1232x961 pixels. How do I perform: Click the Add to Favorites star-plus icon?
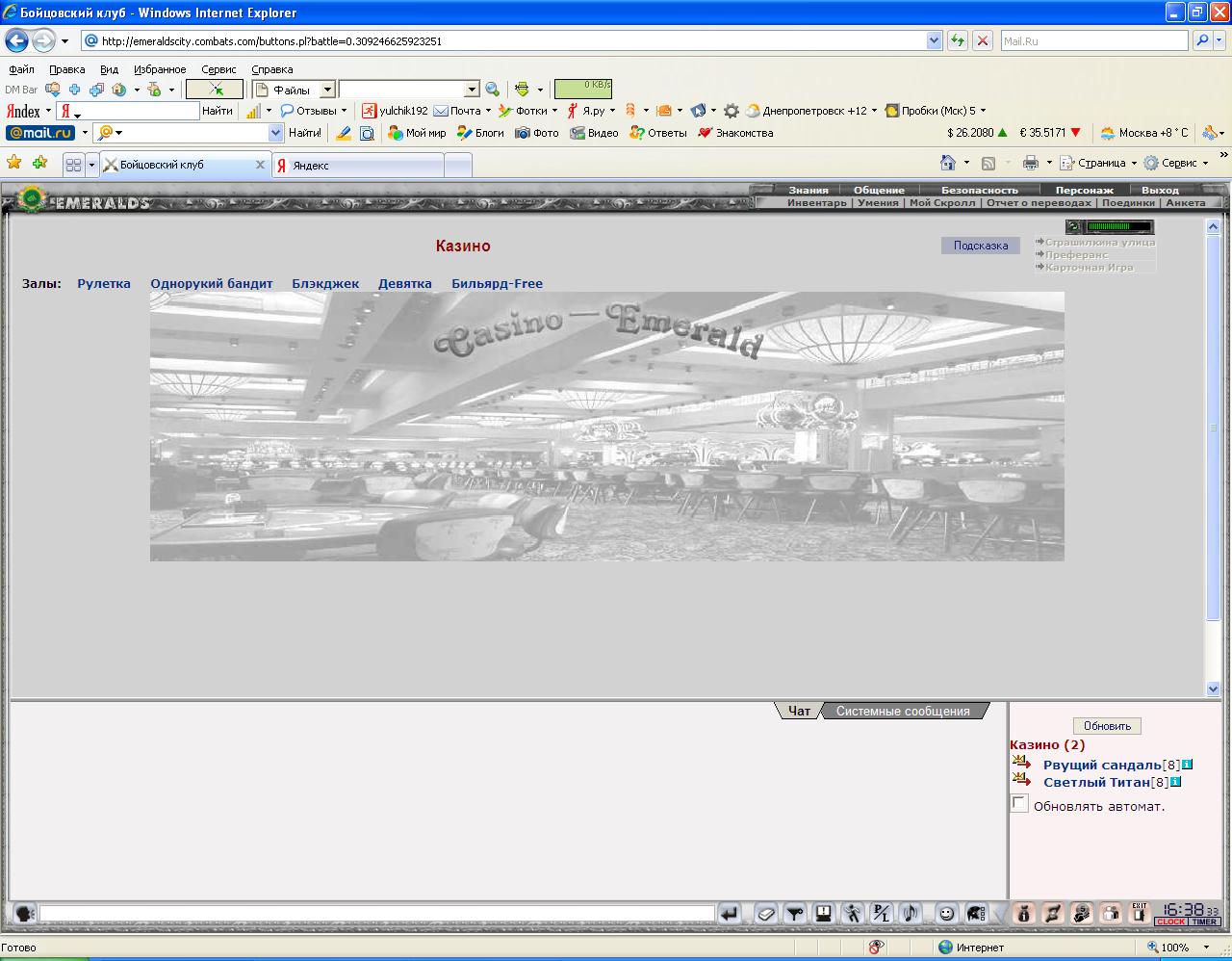39,163
